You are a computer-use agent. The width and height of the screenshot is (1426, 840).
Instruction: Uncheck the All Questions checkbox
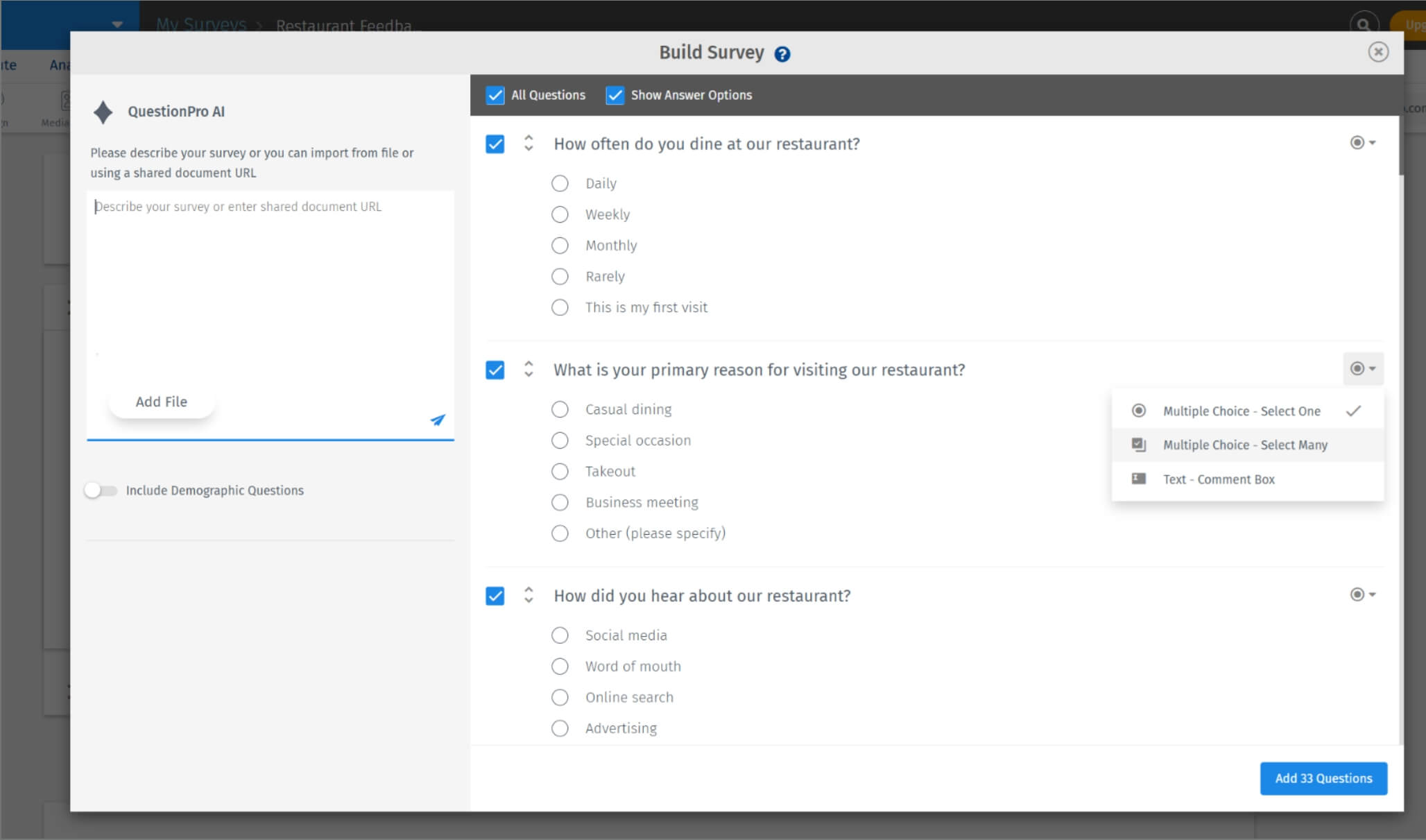click(x=495, y=95)
